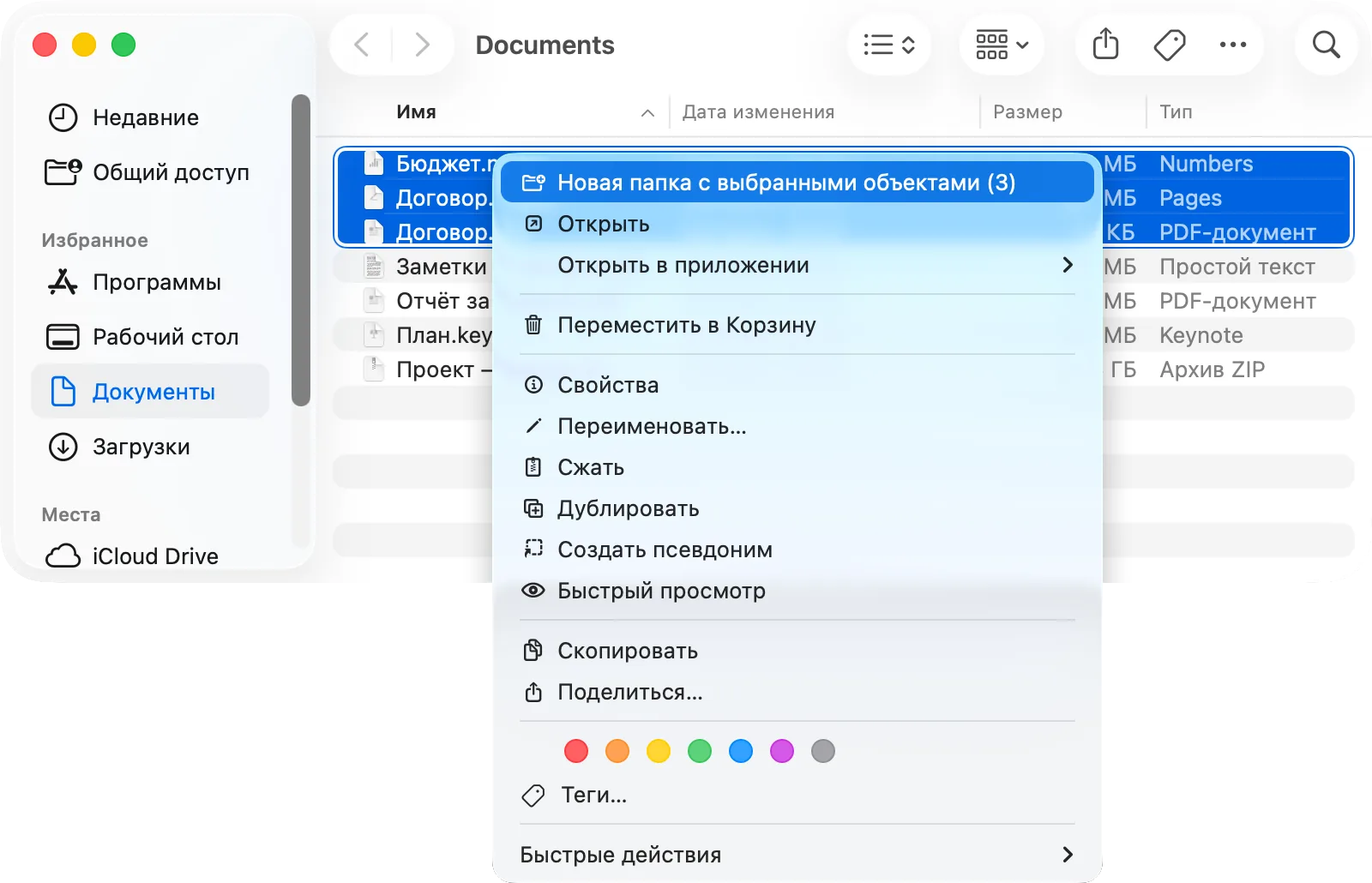This screenshot has width=1372, height=883.
Task: Select Программы in the sidebar
Action: point(151,282)
